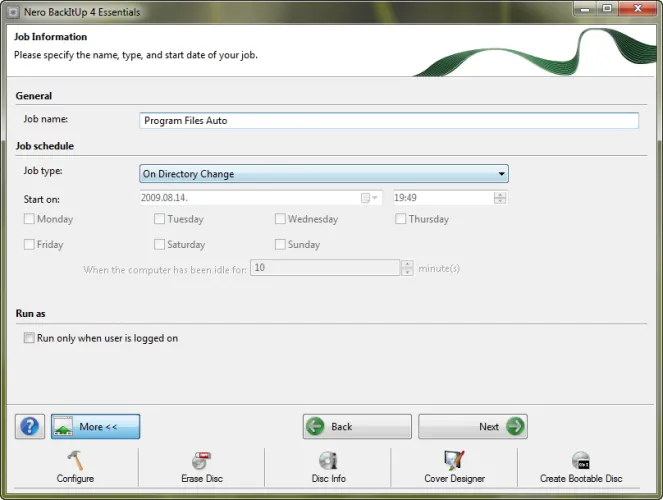Minimize the Nero BackItUp window

point(586,8)
